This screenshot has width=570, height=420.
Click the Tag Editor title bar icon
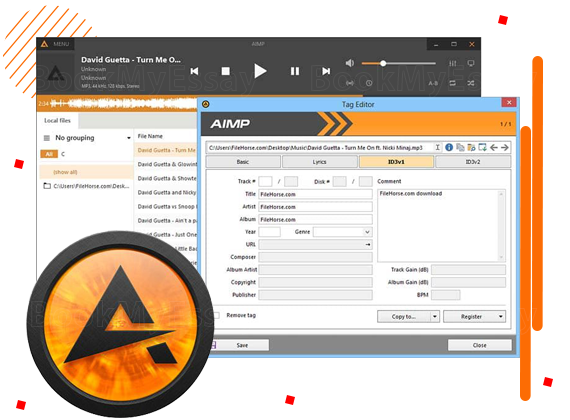coord(206,104)
